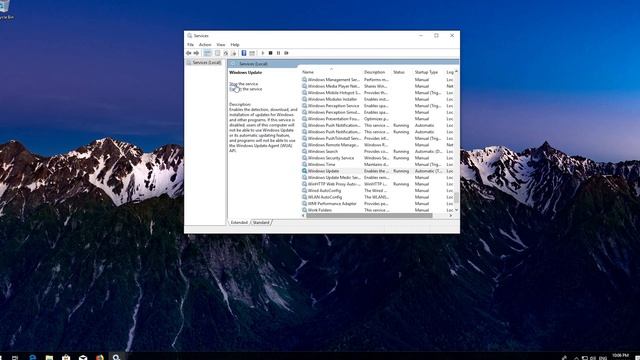Click the Back arrow in Services toolbar

coord(189,53)
